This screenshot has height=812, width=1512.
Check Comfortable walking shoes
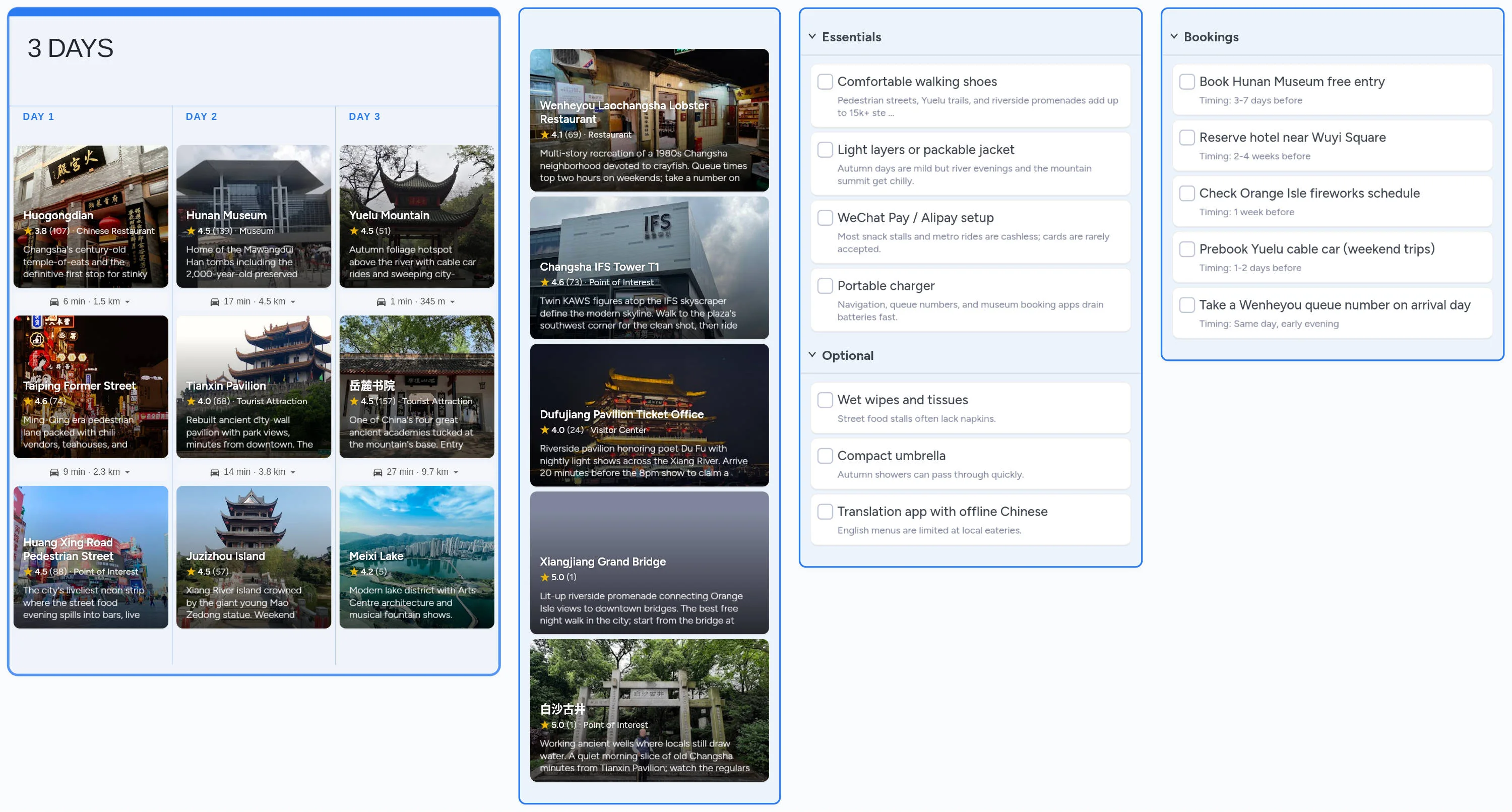click(x=825, y=82)
